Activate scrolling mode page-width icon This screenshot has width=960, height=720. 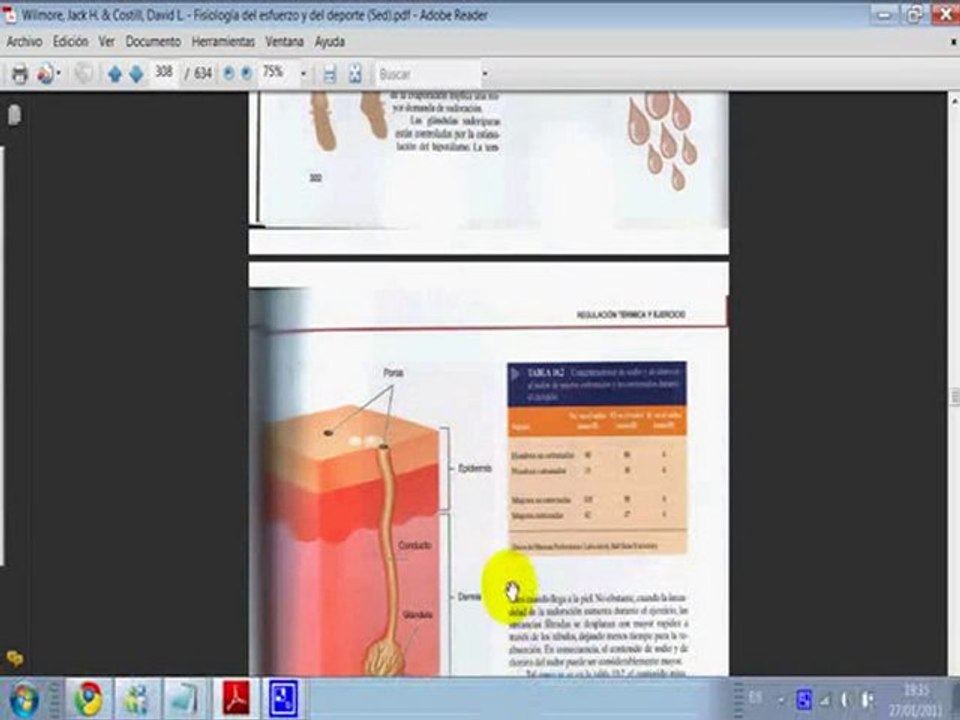pos(329,75)
